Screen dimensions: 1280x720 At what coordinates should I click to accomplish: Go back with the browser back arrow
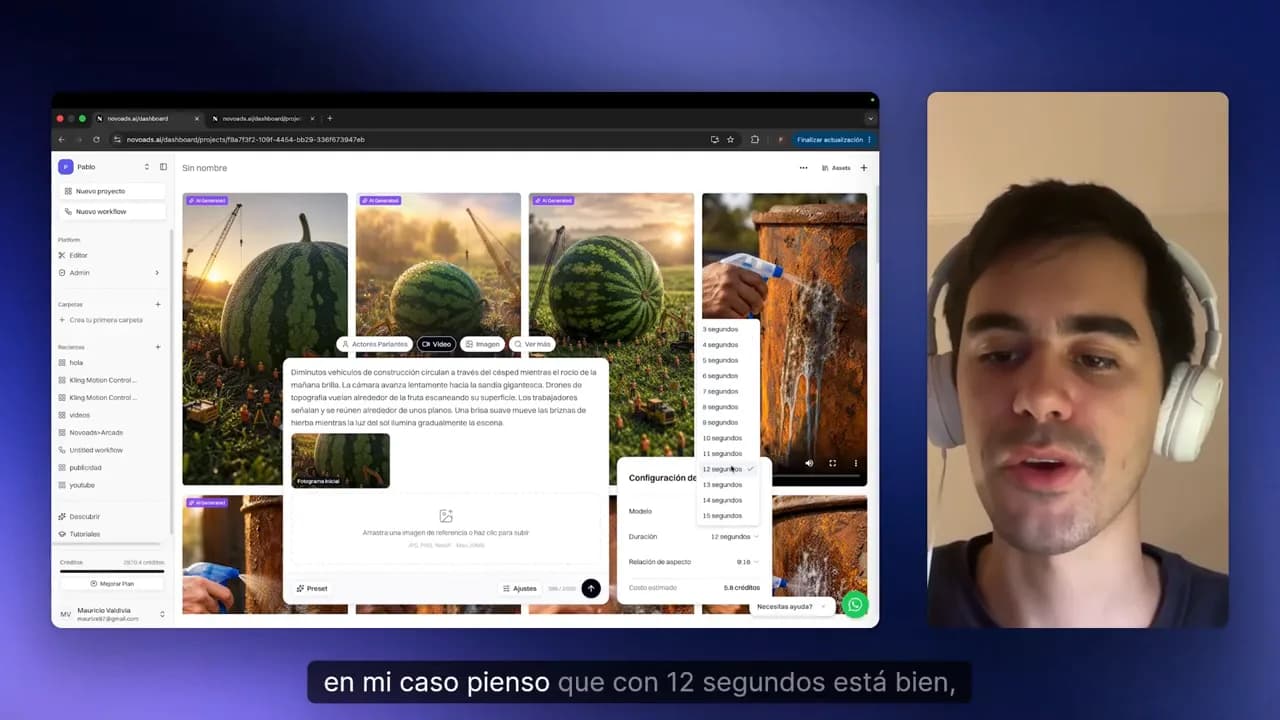[x=61, y=139]
